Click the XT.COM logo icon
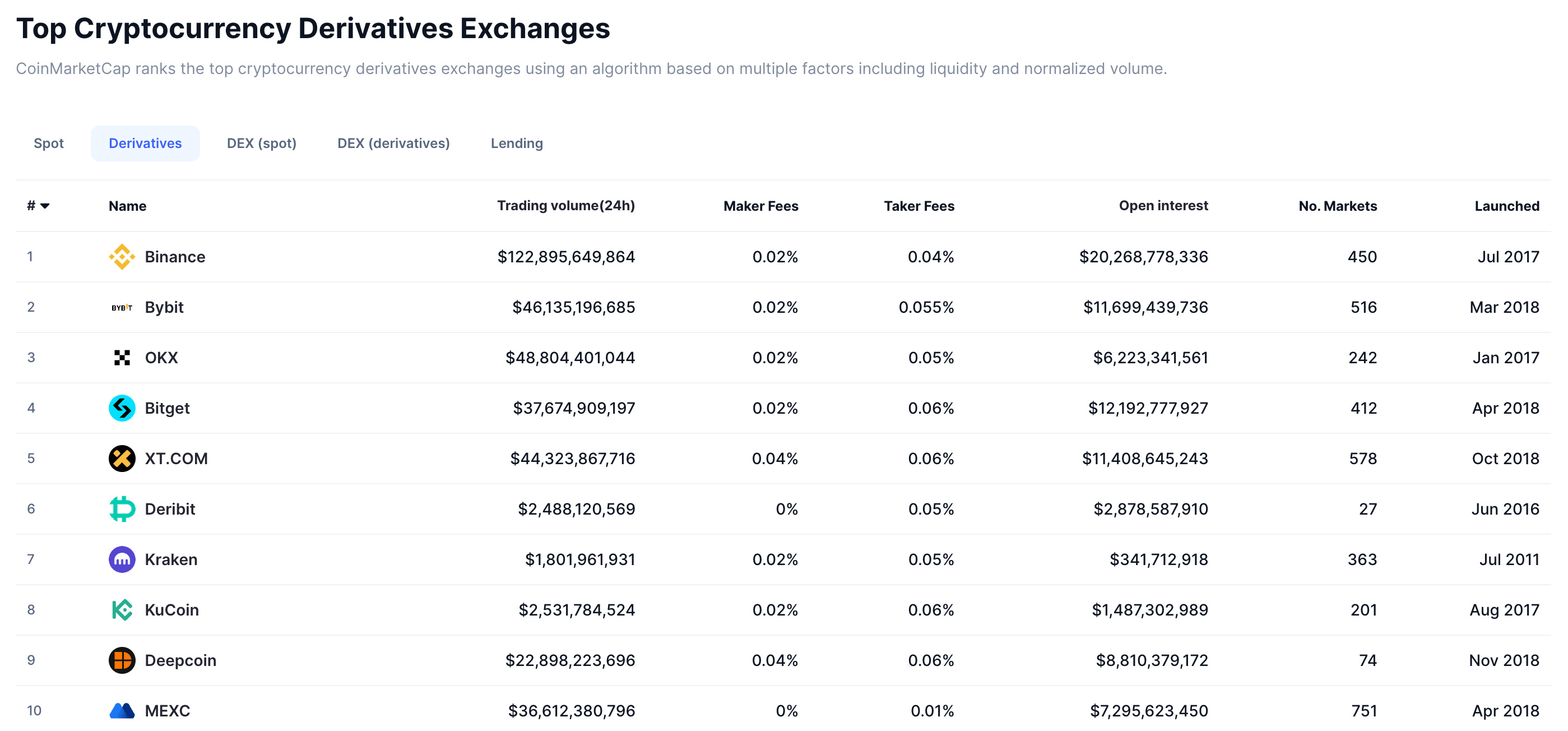 122,459
